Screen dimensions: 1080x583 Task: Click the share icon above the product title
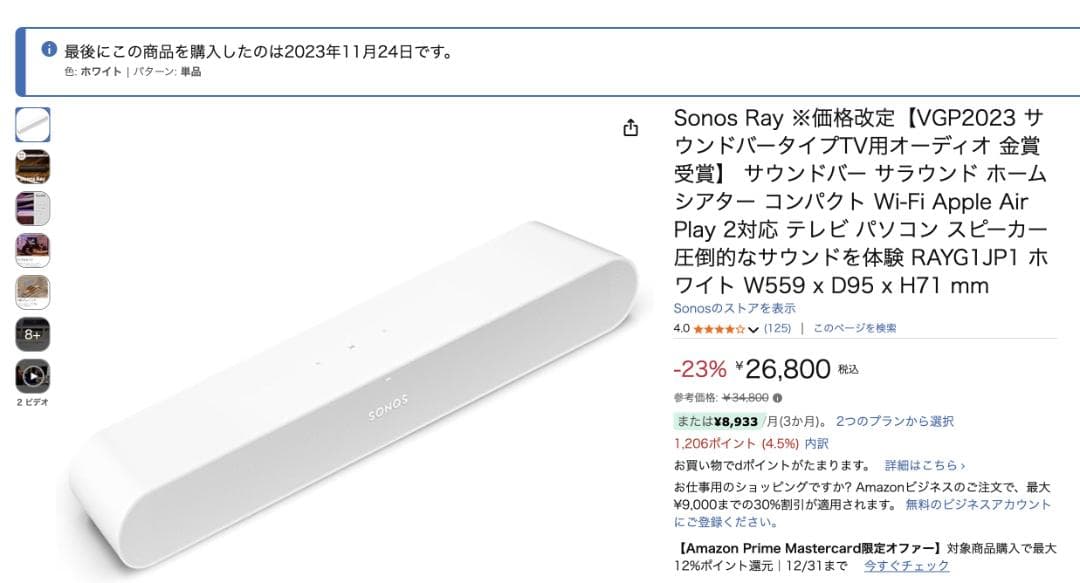630,128
